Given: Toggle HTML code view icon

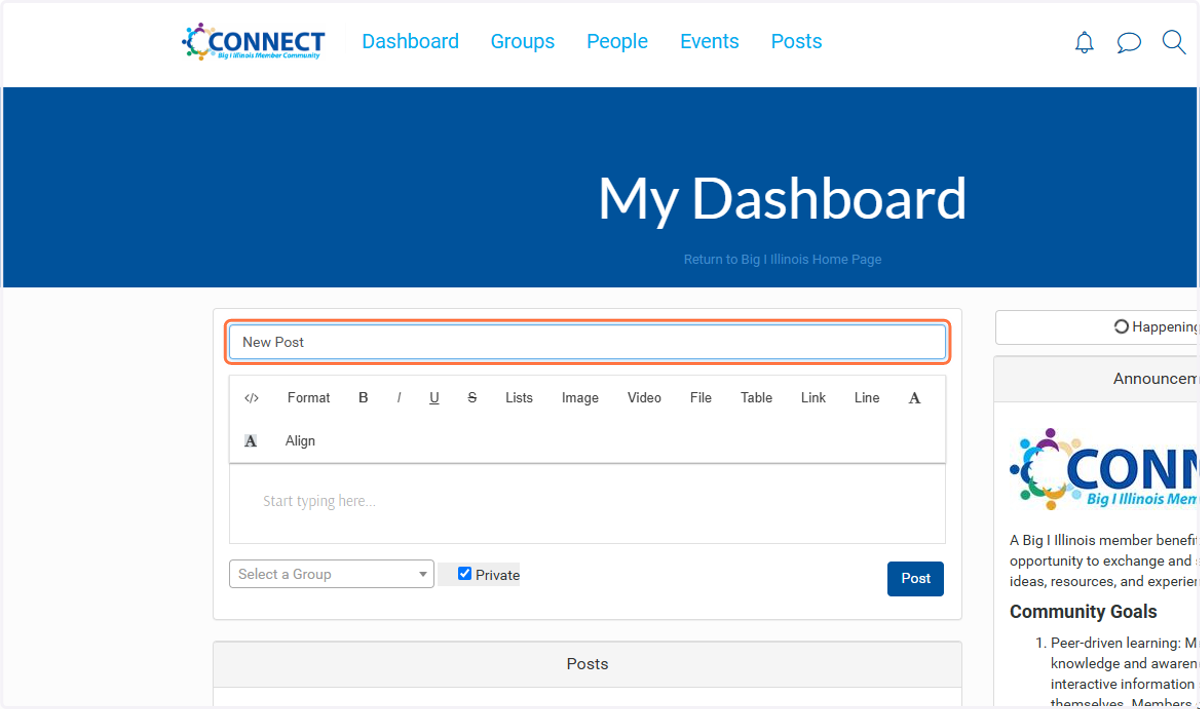Looking at the screenshot, I should [x=251, y=398].
